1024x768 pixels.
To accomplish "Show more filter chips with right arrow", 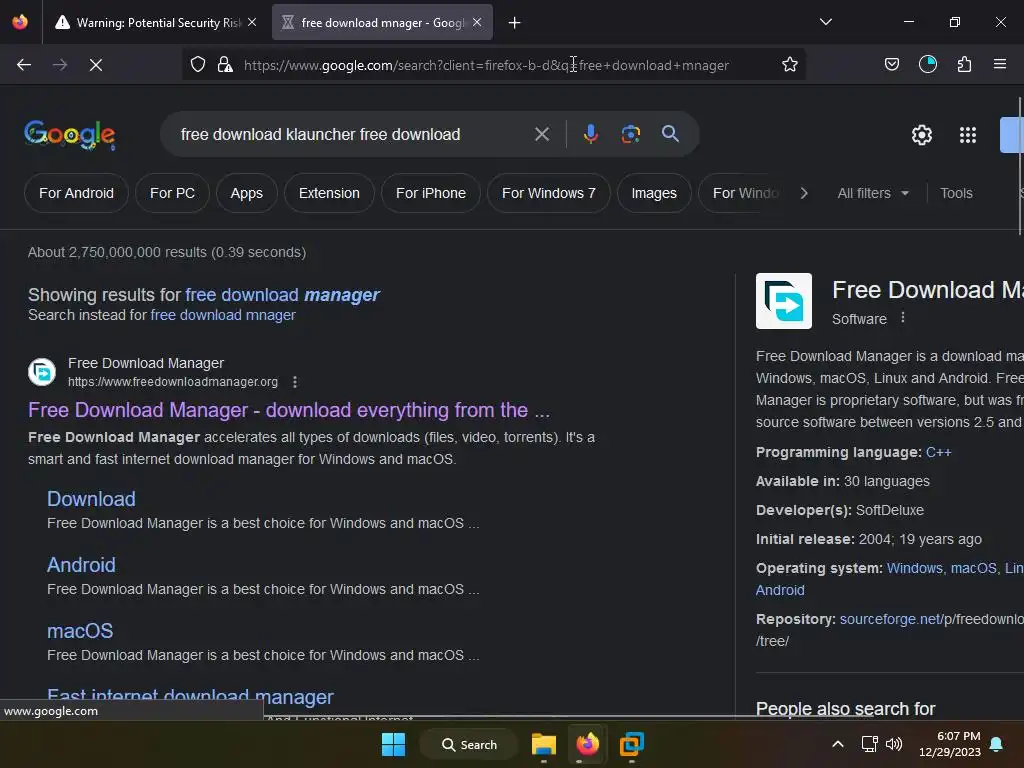I will point(804,193).
